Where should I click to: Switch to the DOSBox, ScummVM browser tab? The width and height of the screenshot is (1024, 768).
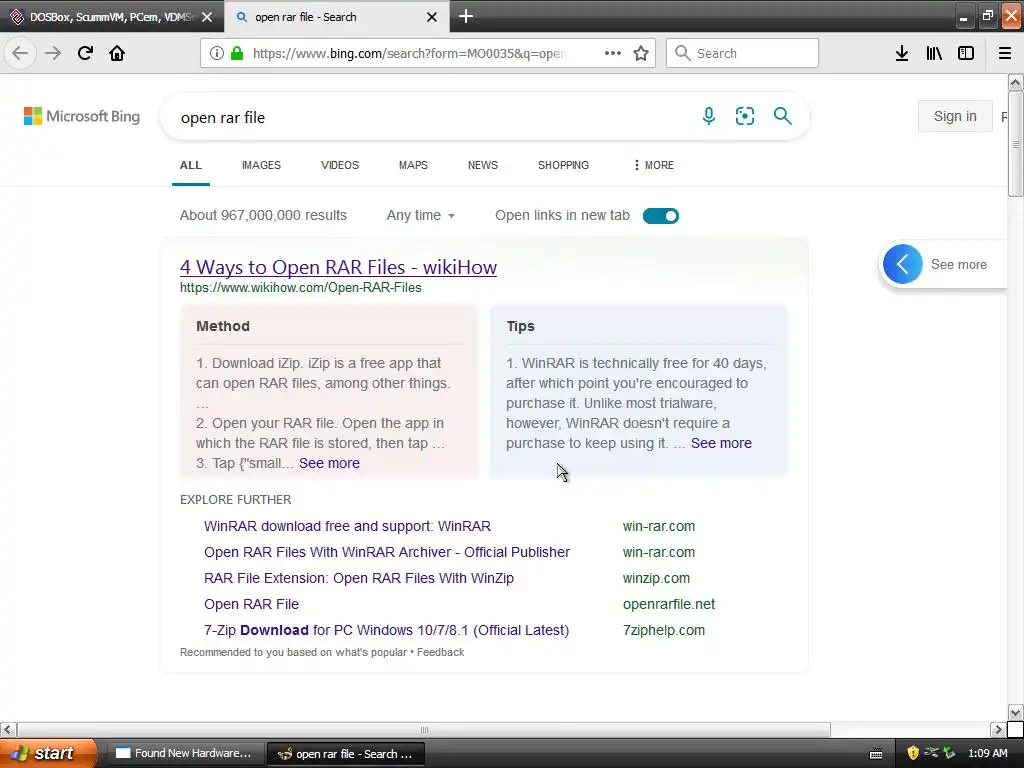coord(111,17)
